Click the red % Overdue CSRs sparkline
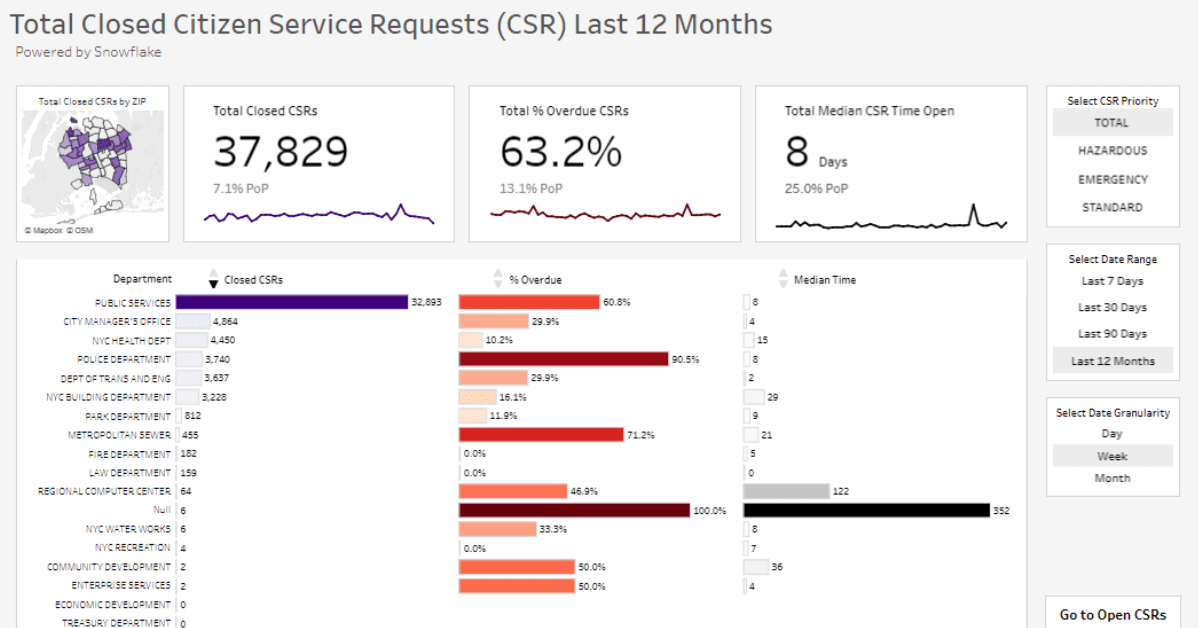 click(x=604, y=213)
